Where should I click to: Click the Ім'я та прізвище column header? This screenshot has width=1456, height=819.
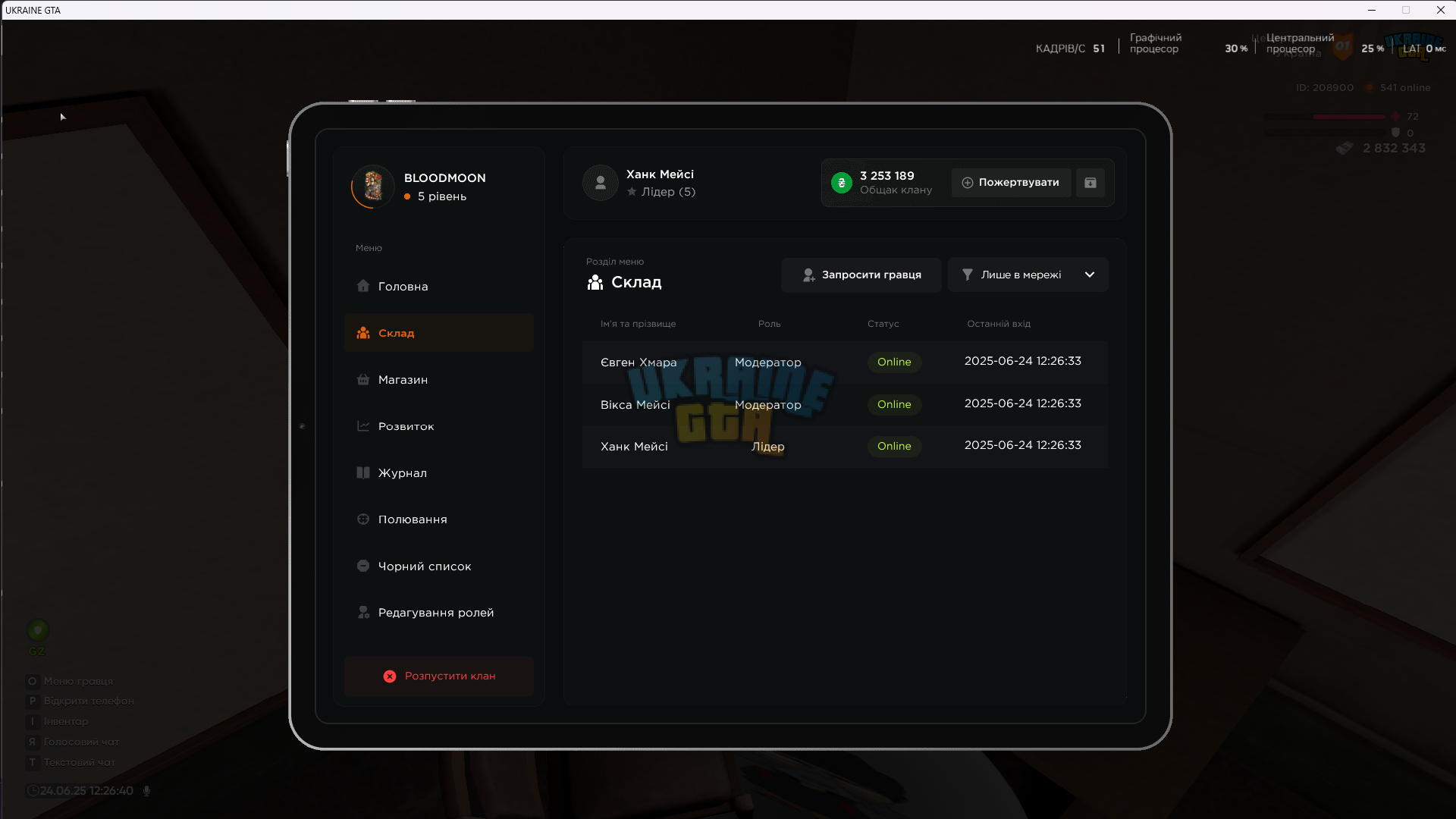(x=638, y=324)
